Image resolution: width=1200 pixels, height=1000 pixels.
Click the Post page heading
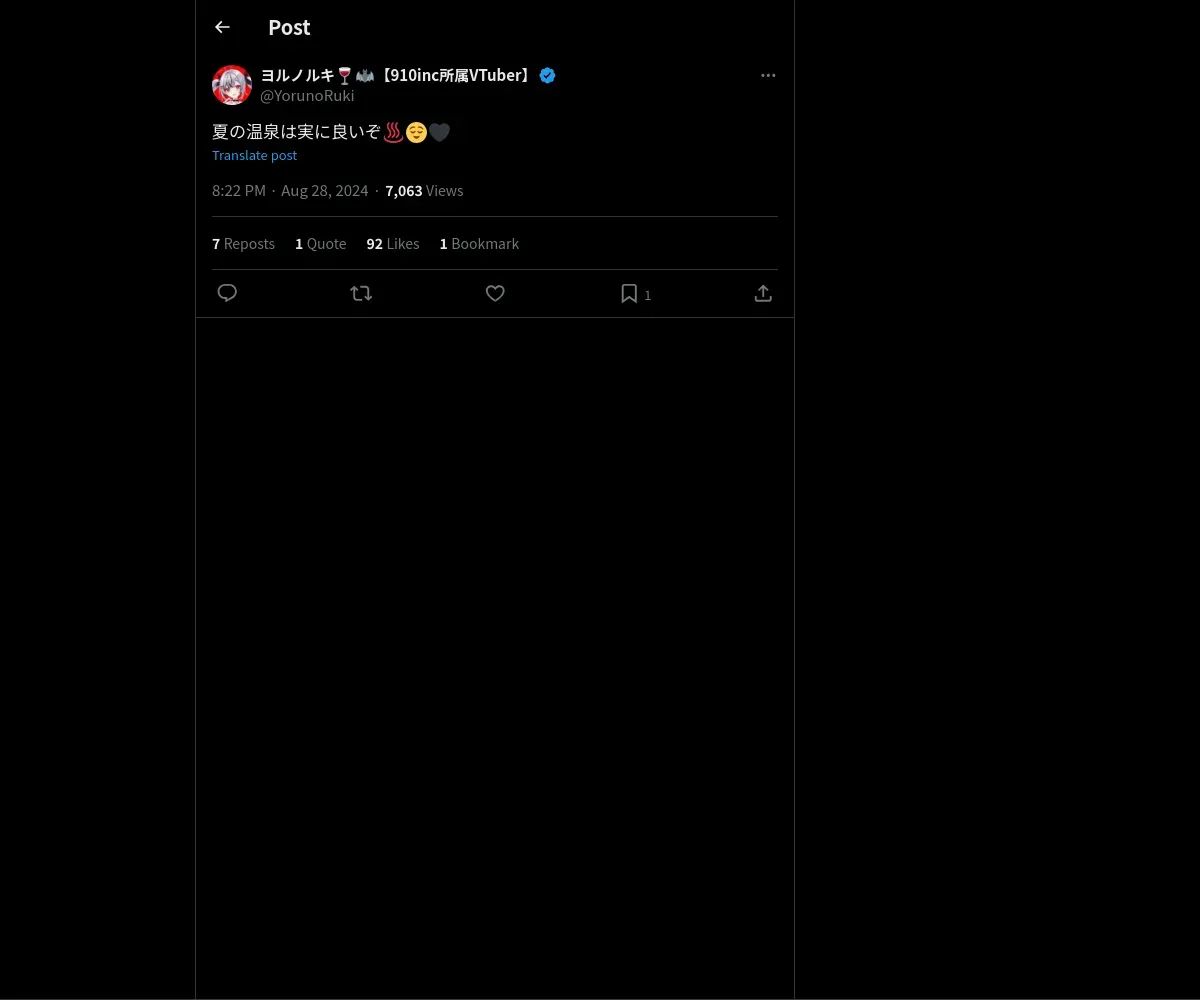289,27
